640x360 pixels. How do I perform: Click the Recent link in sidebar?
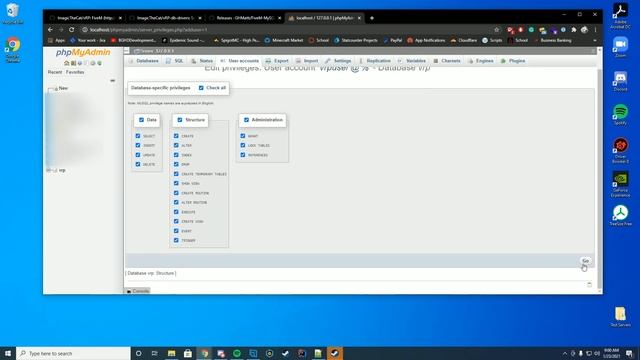[x=55, y=72]
